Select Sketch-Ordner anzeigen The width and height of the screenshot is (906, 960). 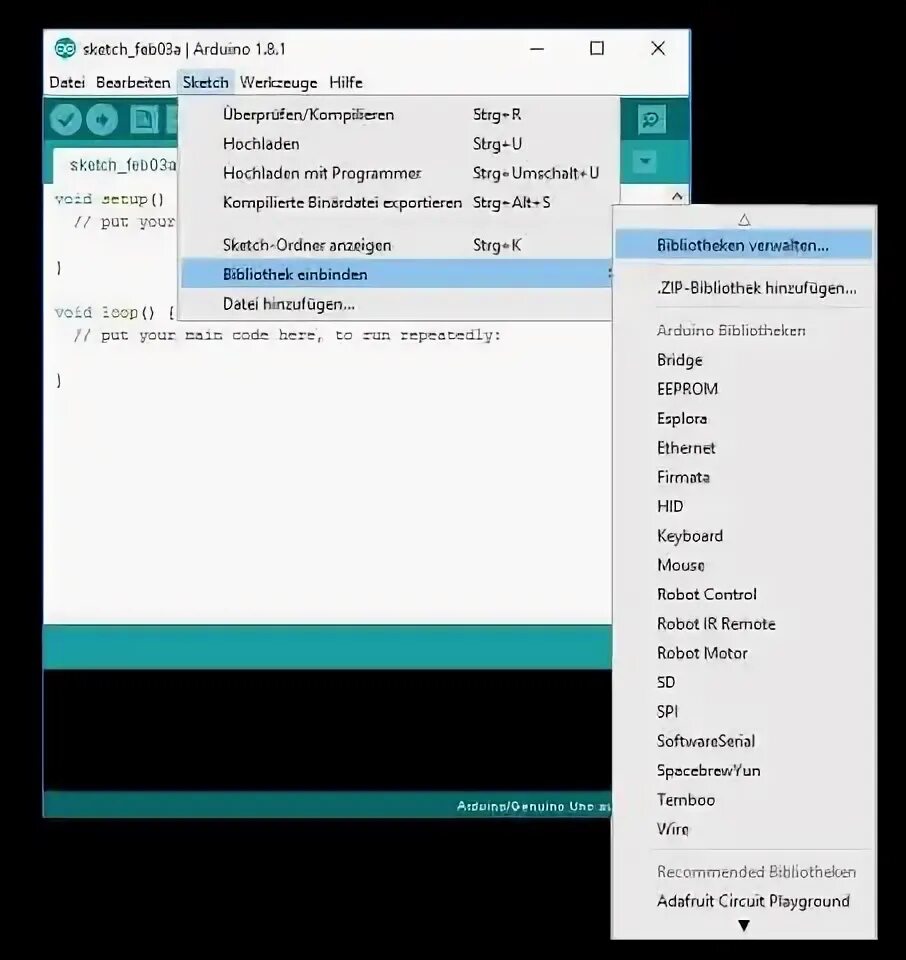pyautogui.click(x=395, y=246)
